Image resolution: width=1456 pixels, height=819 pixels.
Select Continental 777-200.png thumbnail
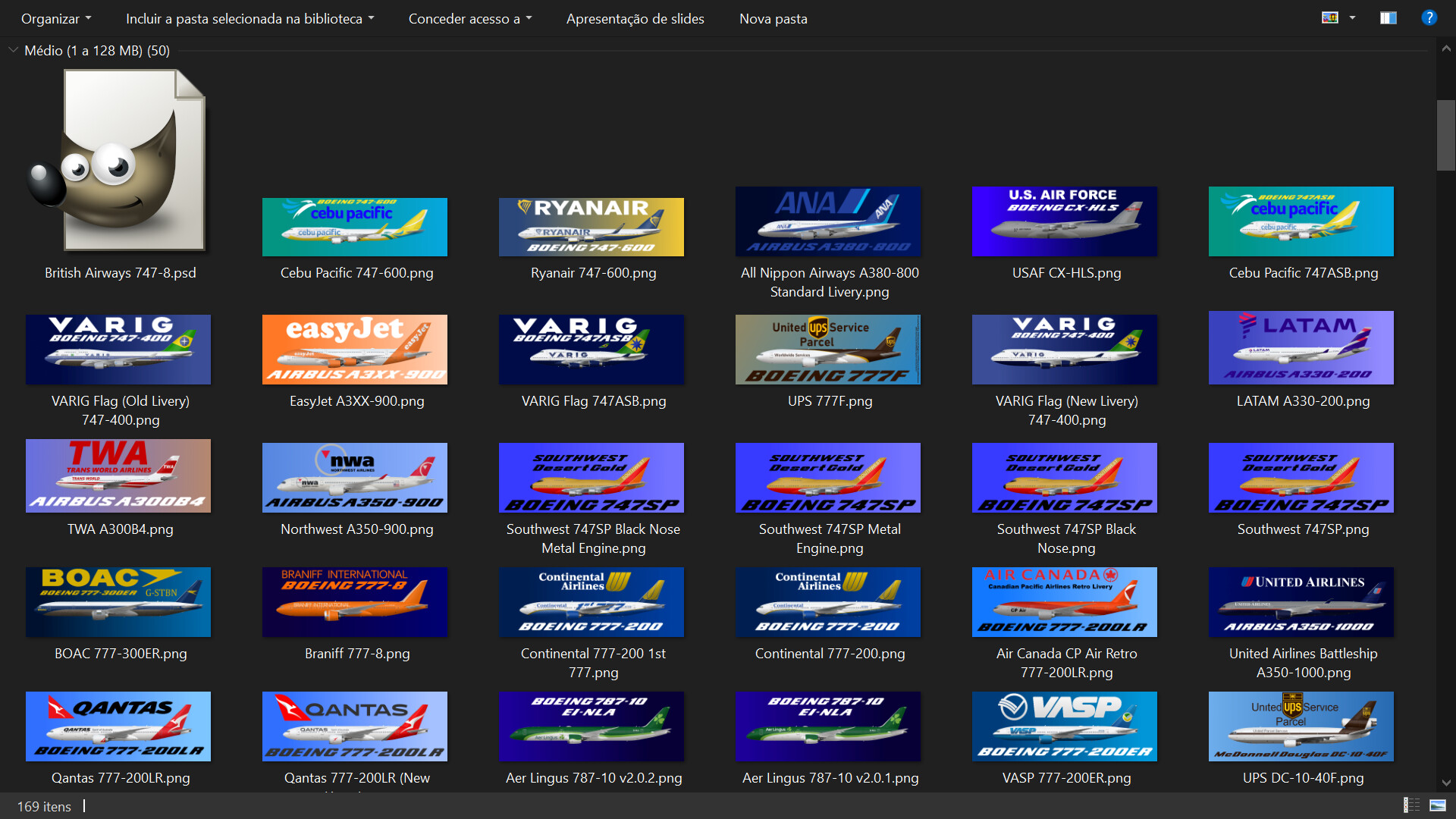coord(828,602)
